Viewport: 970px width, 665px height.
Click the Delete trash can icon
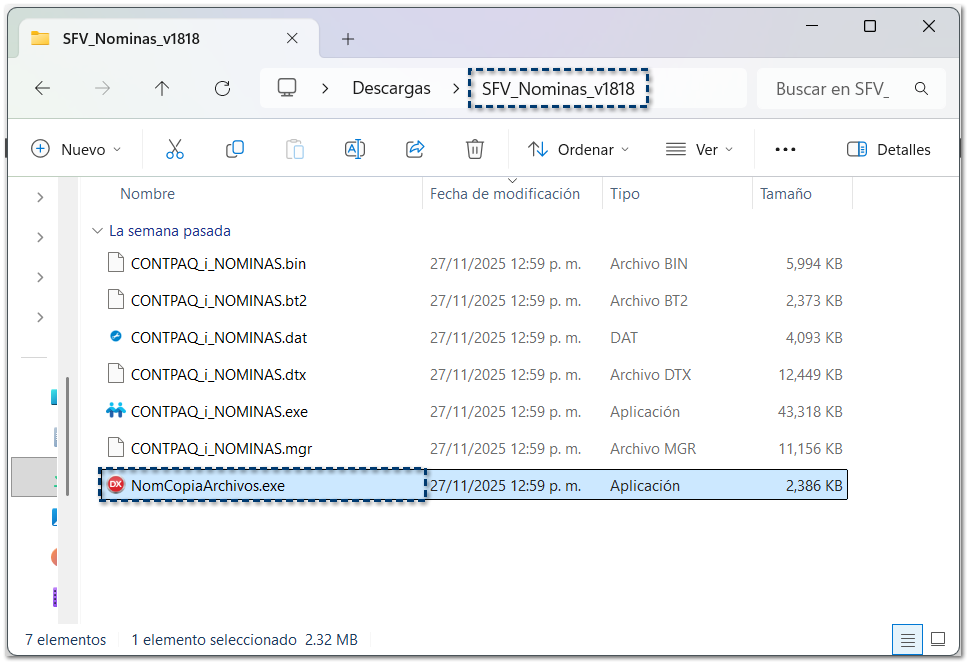[475, 149]
